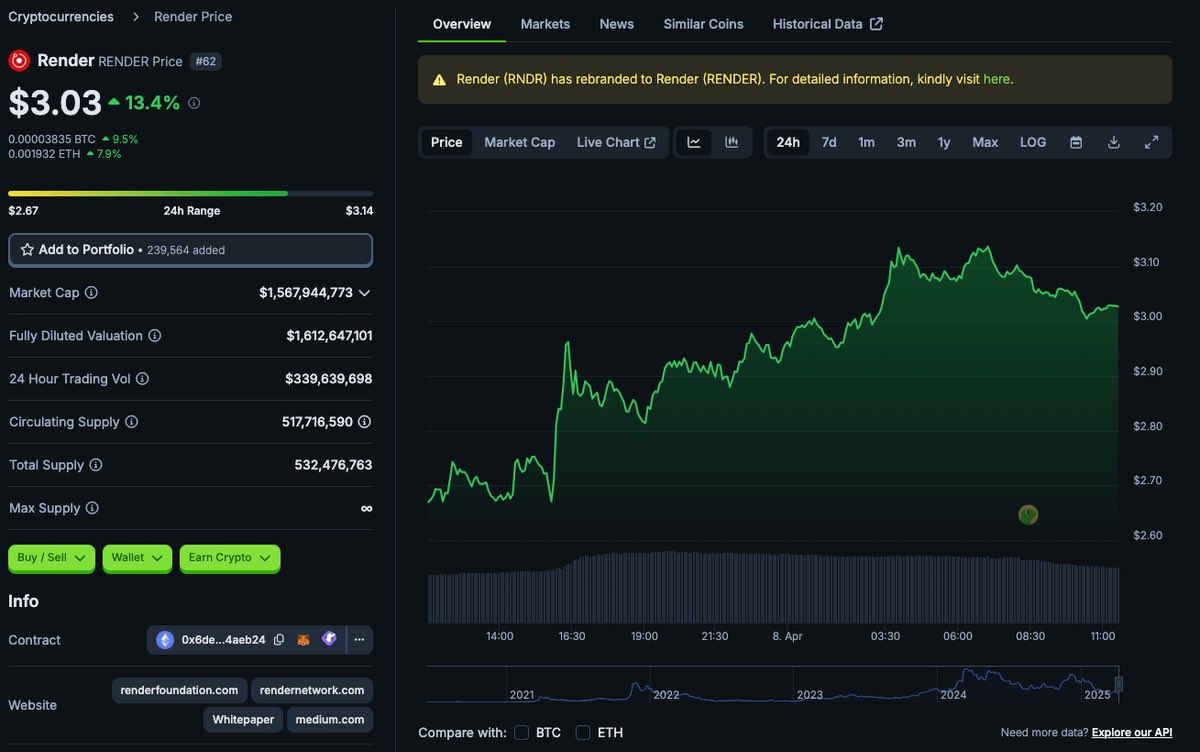The width and height of the screenshot is (1200, 752).
Task: Open the calendar date range icon
Action: (x=1076, y=142)
